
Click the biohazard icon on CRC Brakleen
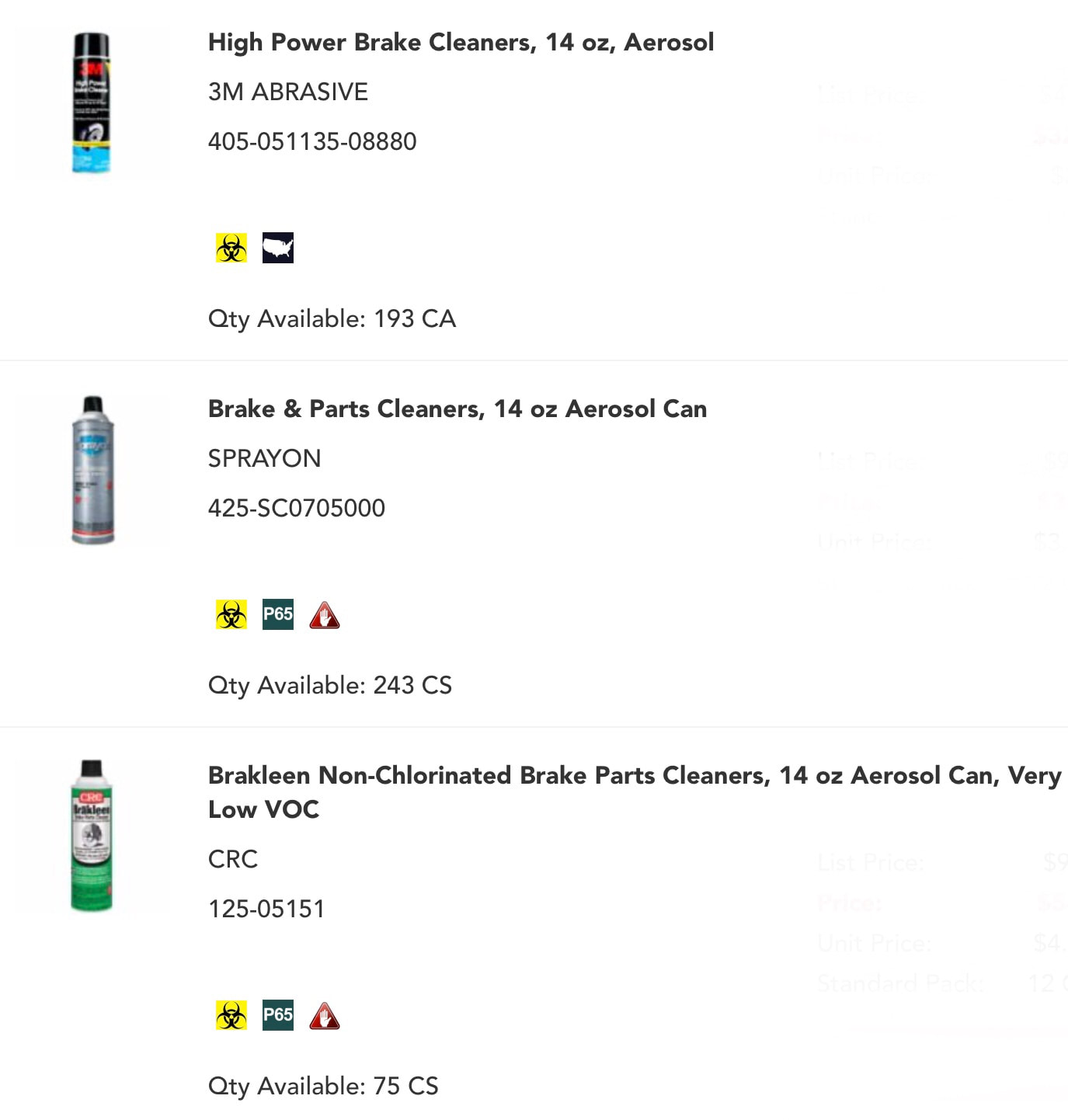tap(231, 1016)
